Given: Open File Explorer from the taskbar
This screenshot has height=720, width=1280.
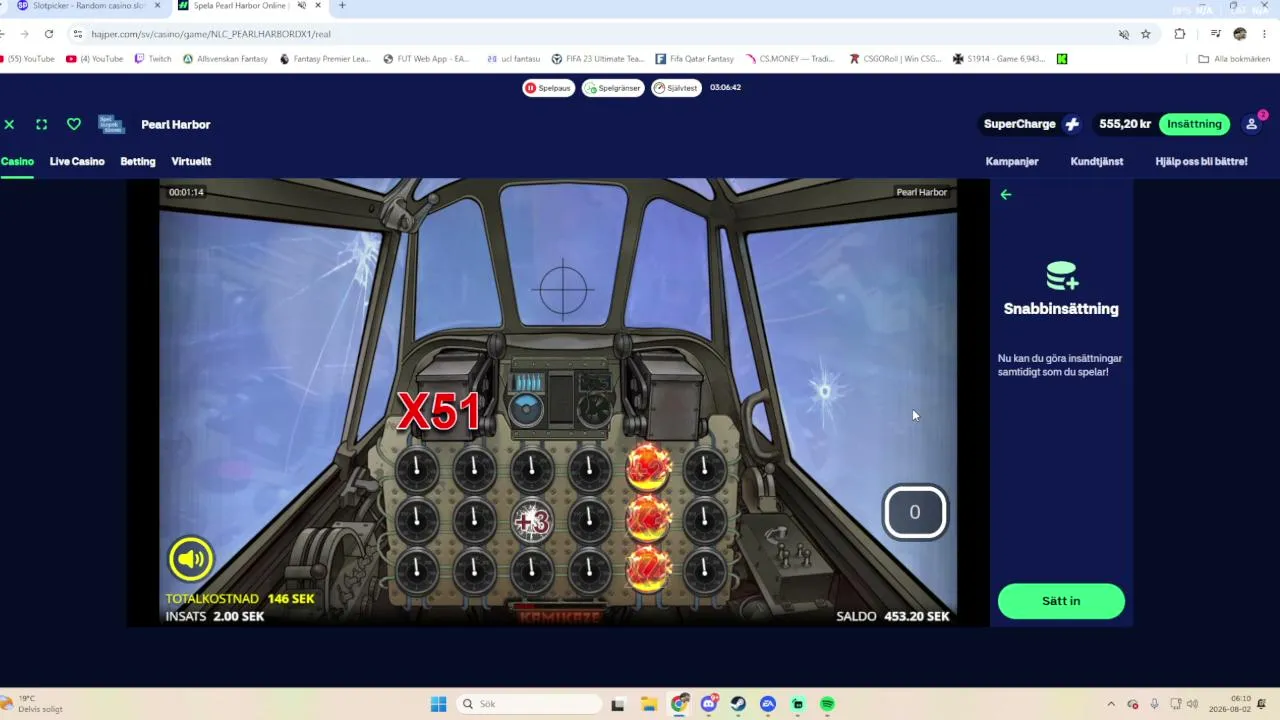Looking at the screenshot, I should [x=647, y=704].
